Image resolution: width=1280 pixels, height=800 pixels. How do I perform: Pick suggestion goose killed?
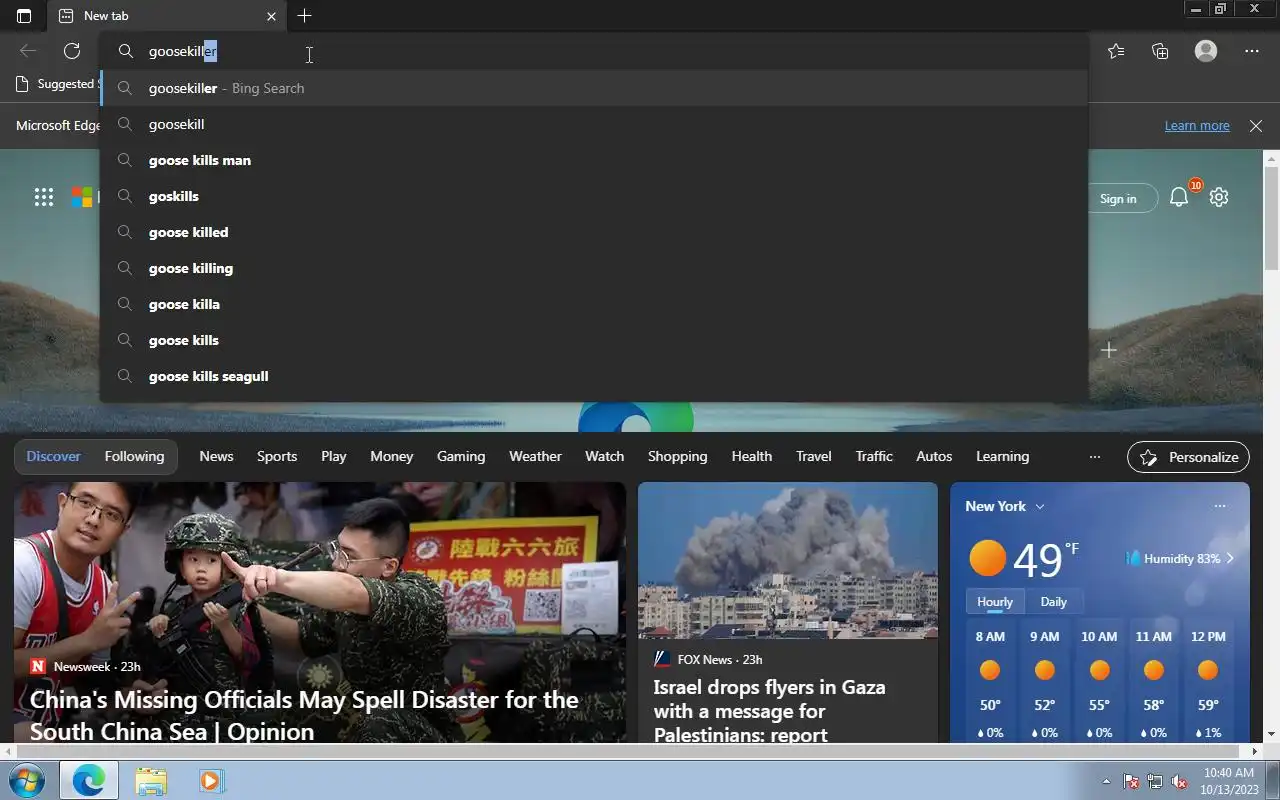pyautogui.click(x=594, y=232)
